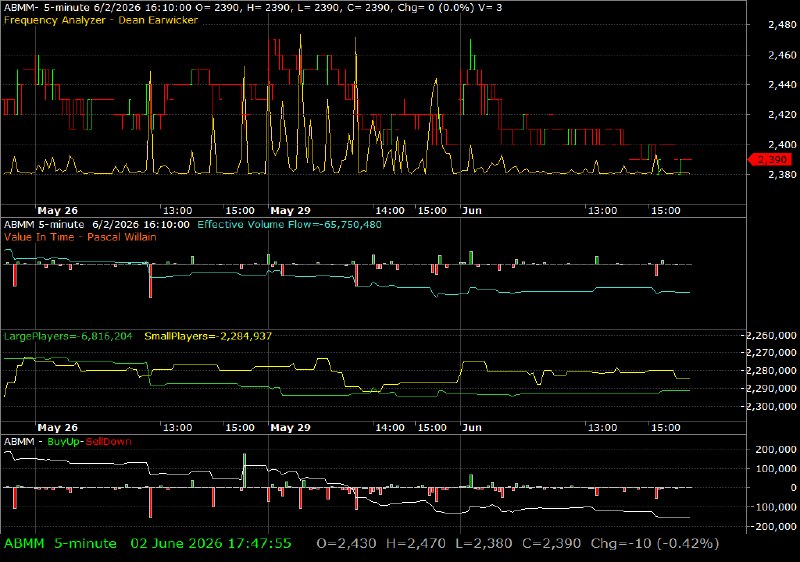
Task: Click the positive 100,000 axis label
Action: point(776,468)
